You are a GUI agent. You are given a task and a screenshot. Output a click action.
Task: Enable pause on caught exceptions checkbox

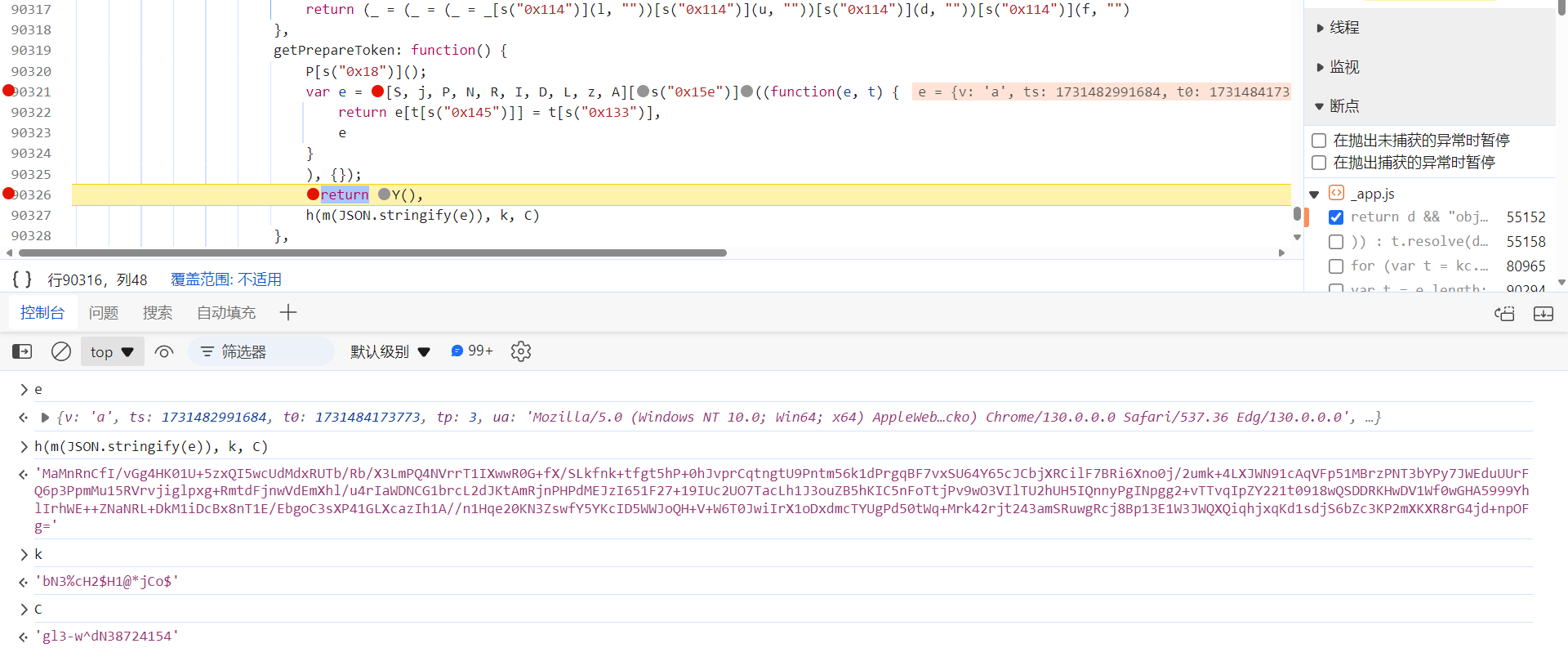[x=1318, y=163]
